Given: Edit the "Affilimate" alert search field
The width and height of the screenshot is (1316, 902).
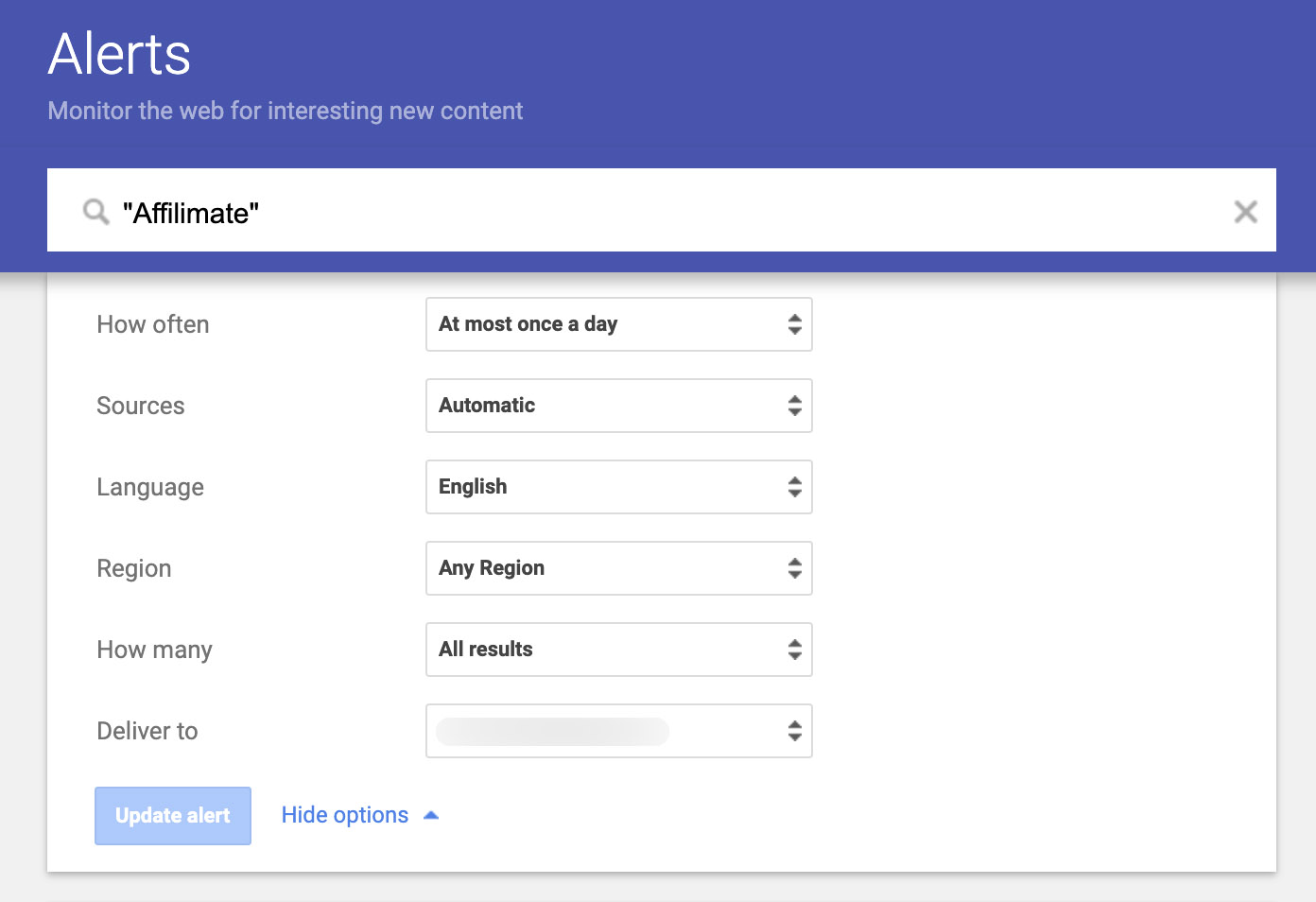Looking at the screenshot, I should click(662, 212).
